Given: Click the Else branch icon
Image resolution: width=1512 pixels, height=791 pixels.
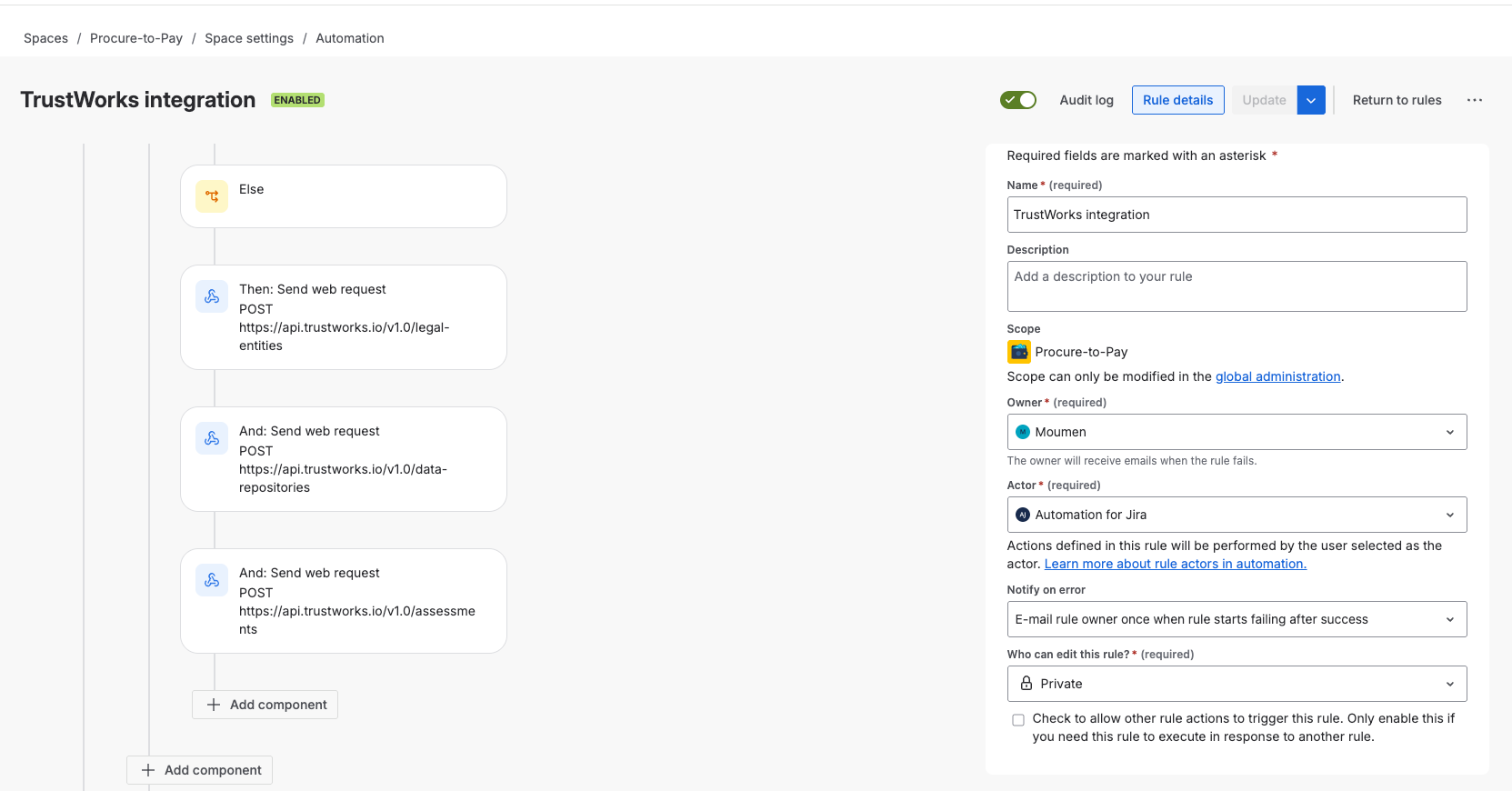Looking at the screenshot, I should 212,196.
